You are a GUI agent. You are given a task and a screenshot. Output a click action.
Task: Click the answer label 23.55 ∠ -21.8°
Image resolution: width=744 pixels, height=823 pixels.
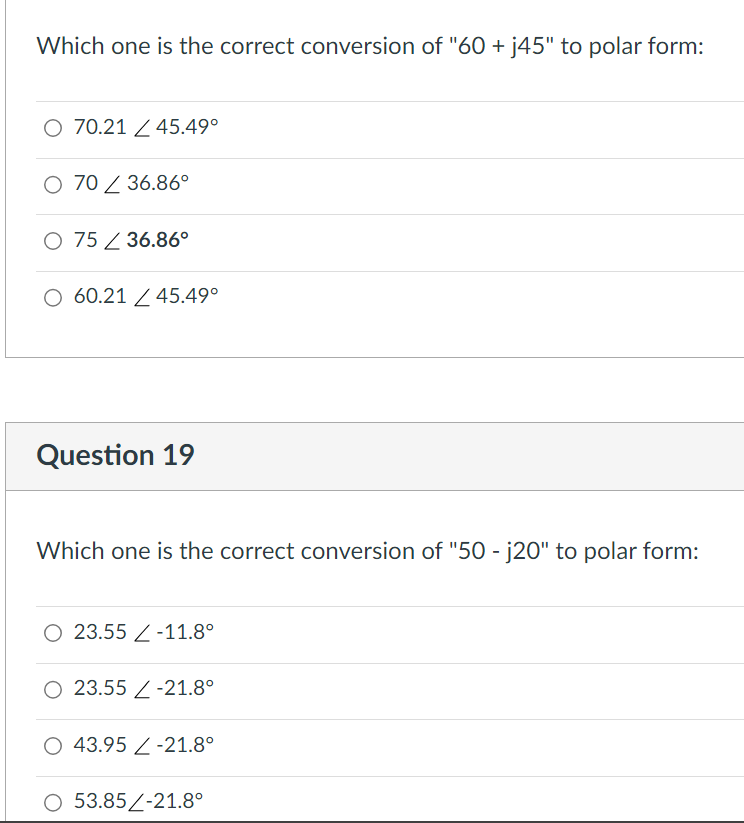(x=143, y=688)
